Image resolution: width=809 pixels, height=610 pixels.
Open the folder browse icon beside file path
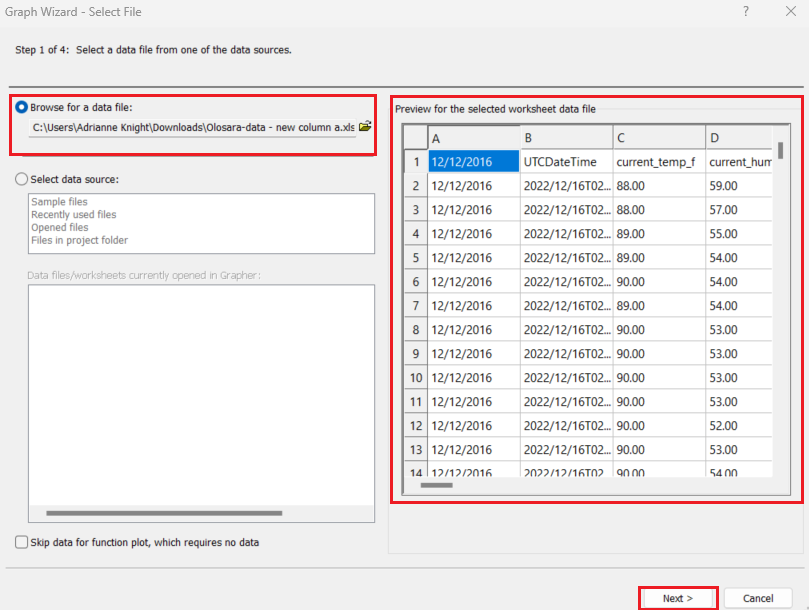pyautogui.click(x=365, y=126)
